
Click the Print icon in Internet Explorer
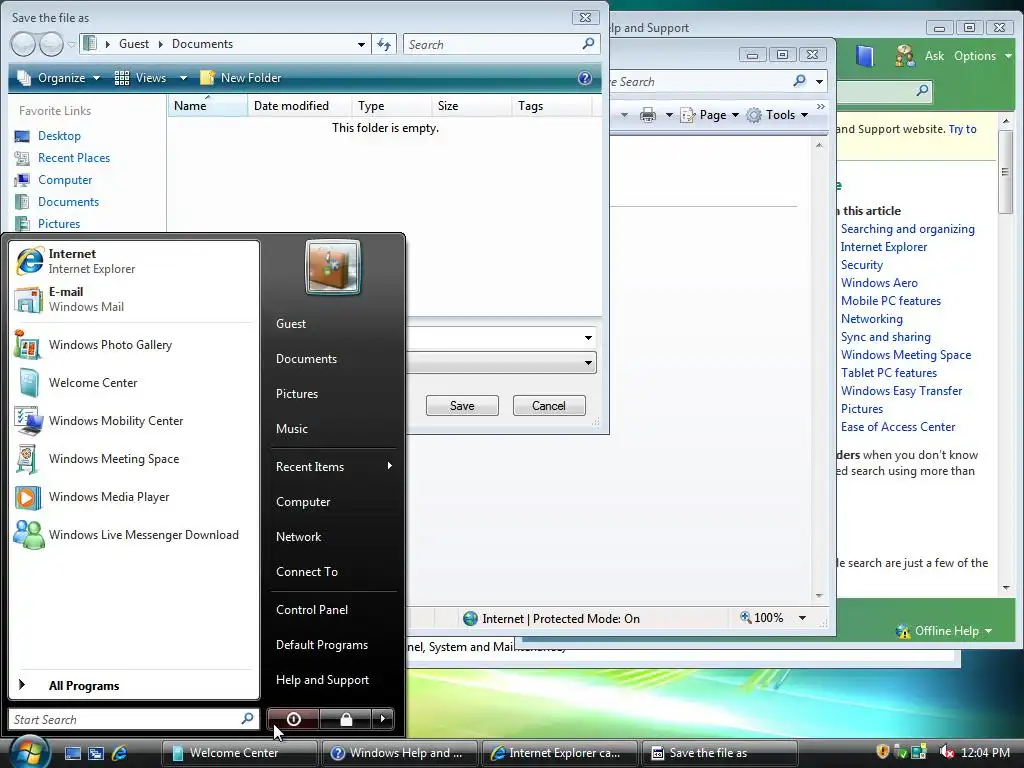pyautogui.click(x=647, y=115)
